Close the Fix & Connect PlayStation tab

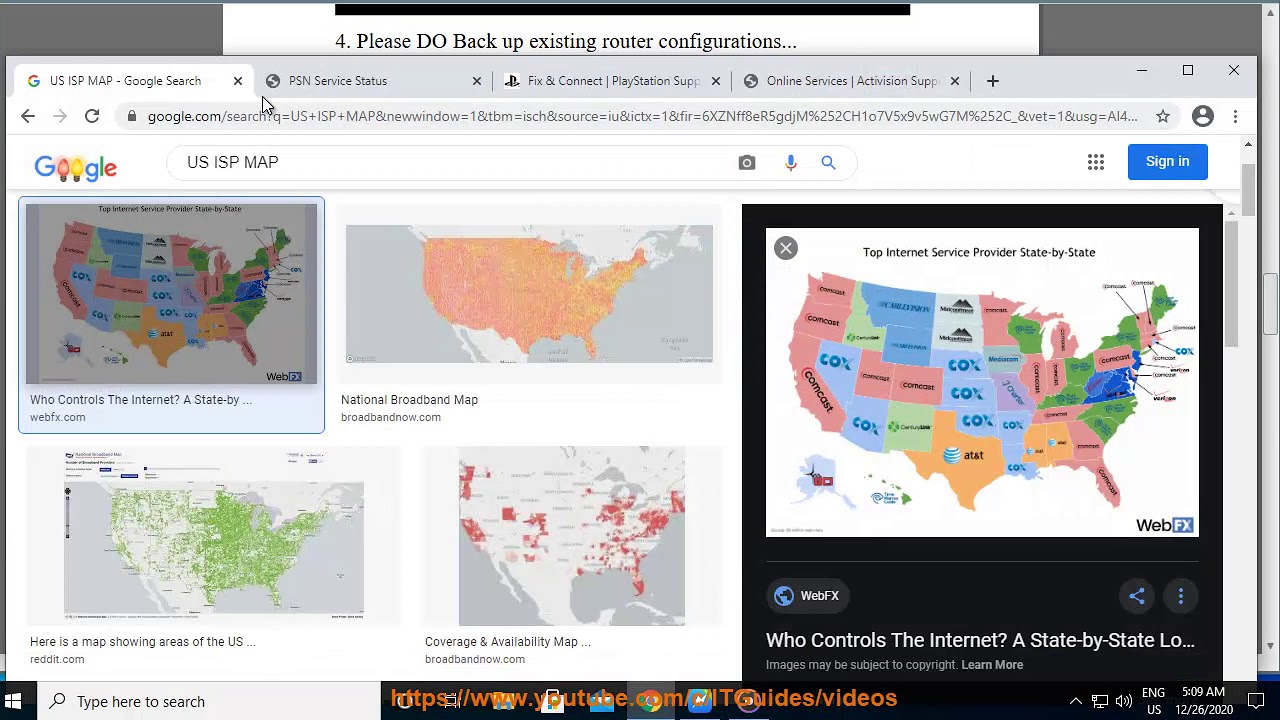[x=716, y=81]
